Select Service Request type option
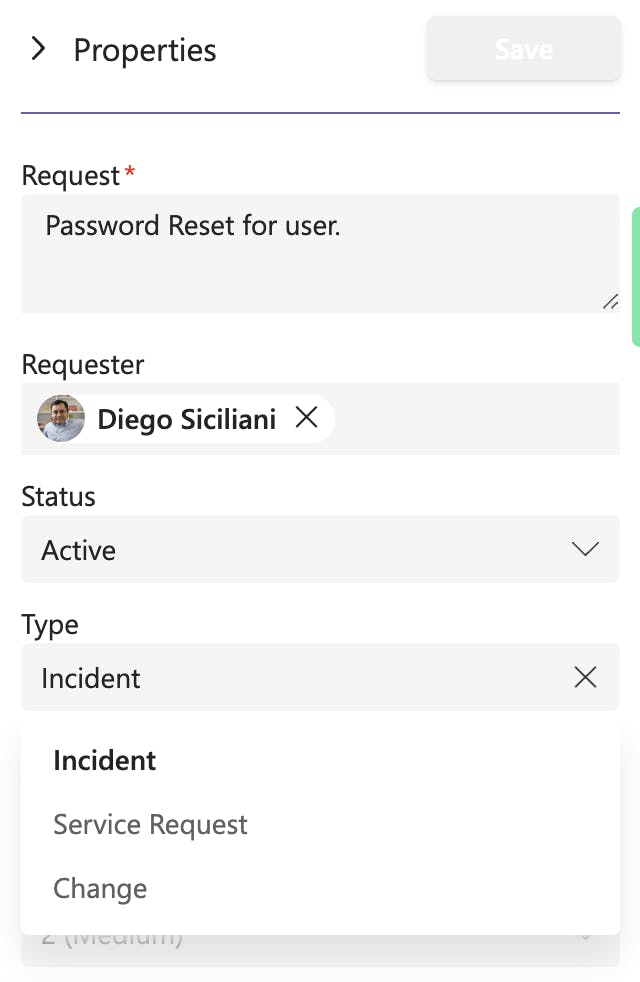 [150, 825]
